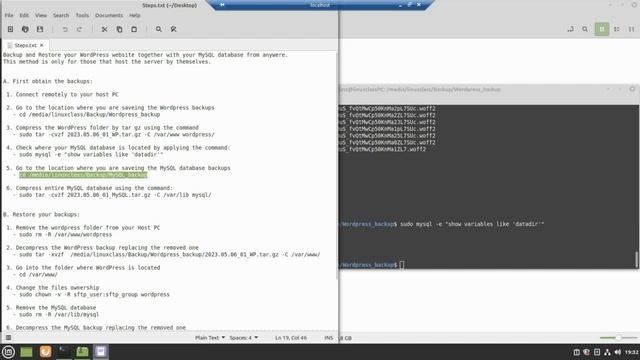640x360 pixels.
Task: Open the Linux Mint start menu
Action: tap(8, 352)
